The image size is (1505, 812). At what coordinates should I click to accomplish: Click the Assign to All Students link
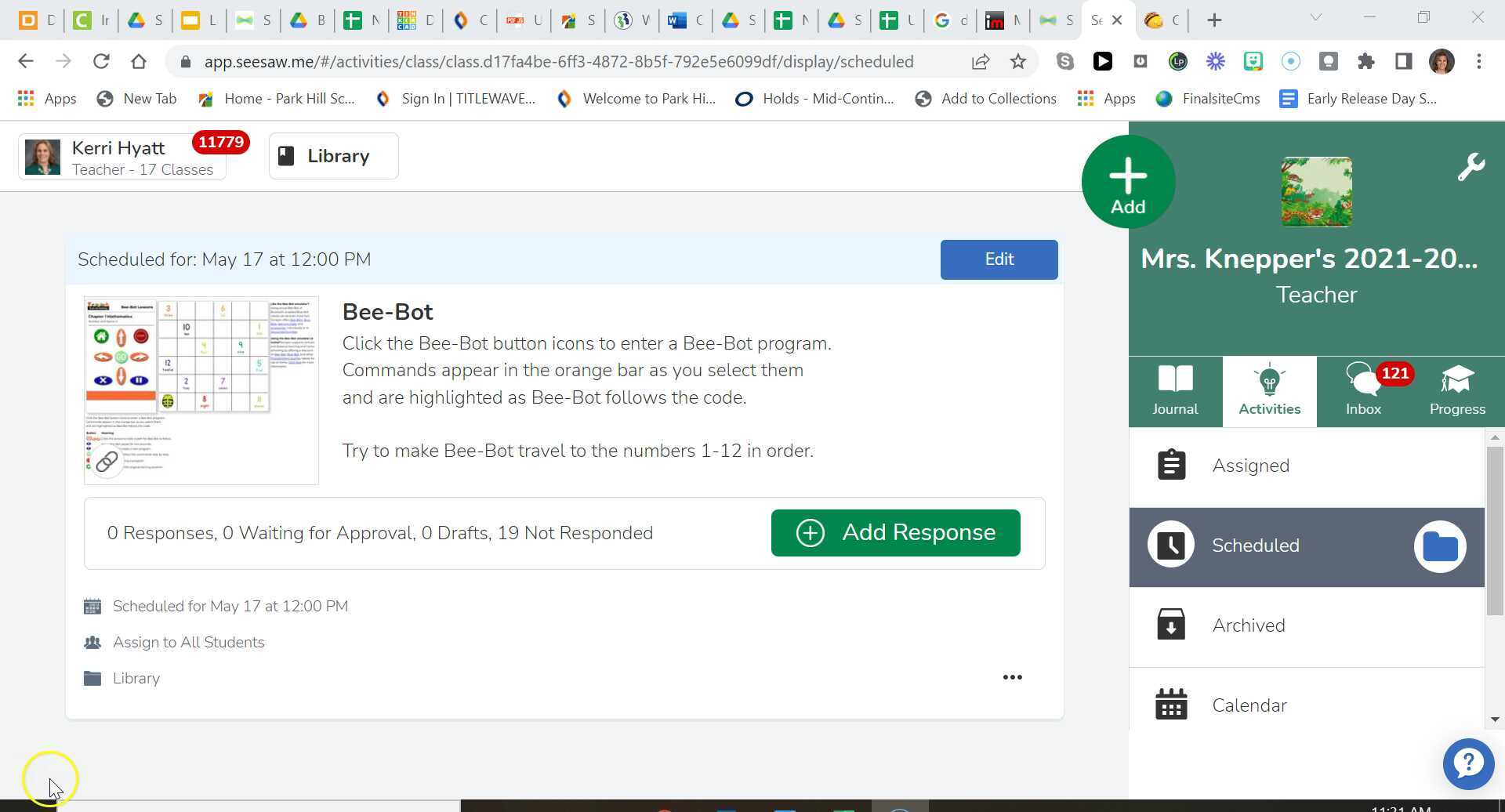[188, 642]
